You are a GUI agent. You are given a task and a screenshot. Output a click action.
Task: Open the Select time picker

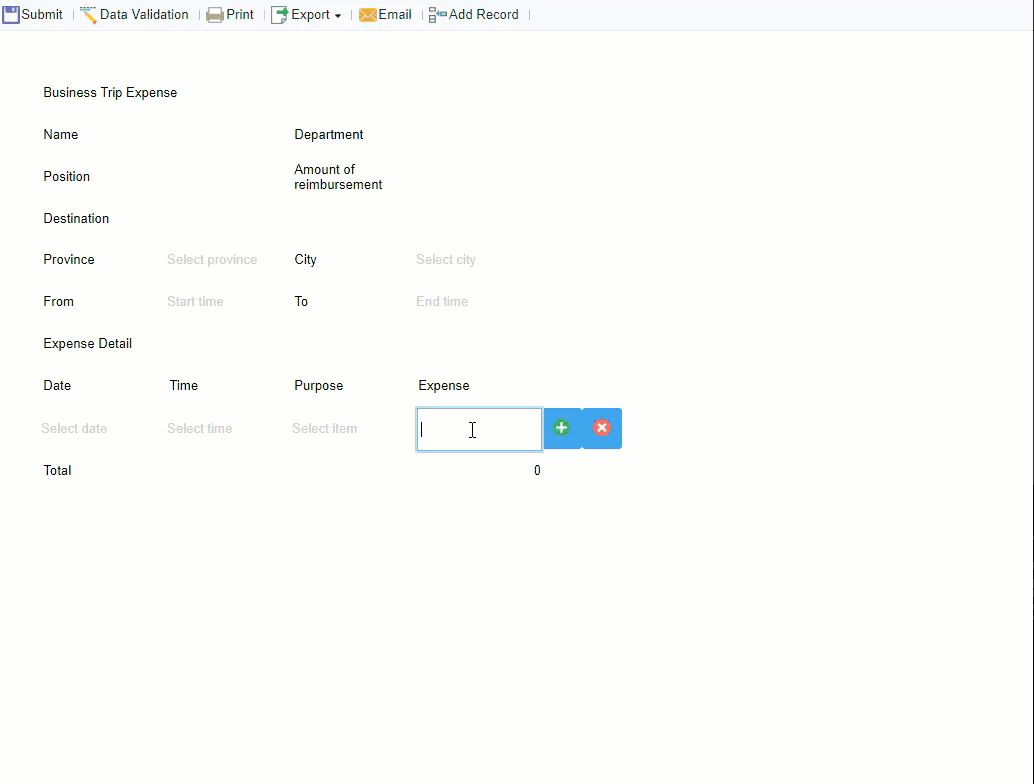tap(200, 429)
